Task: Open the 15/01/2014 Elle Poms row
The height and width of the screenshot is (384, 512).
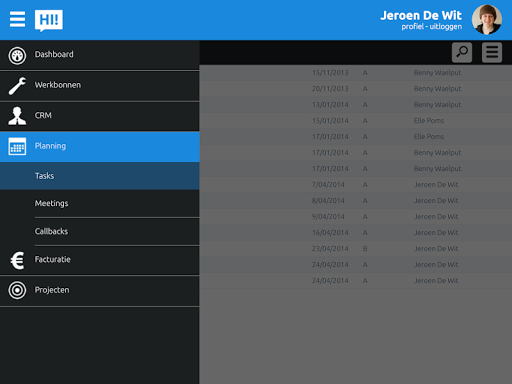Action: point(356,121)
